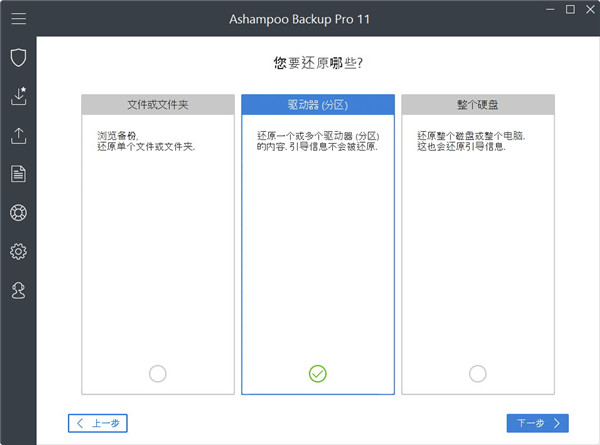This screenshot has height=445, width=600.
Task: Click the 驱动器 (分区) card header
Action: tap(317, 105)
